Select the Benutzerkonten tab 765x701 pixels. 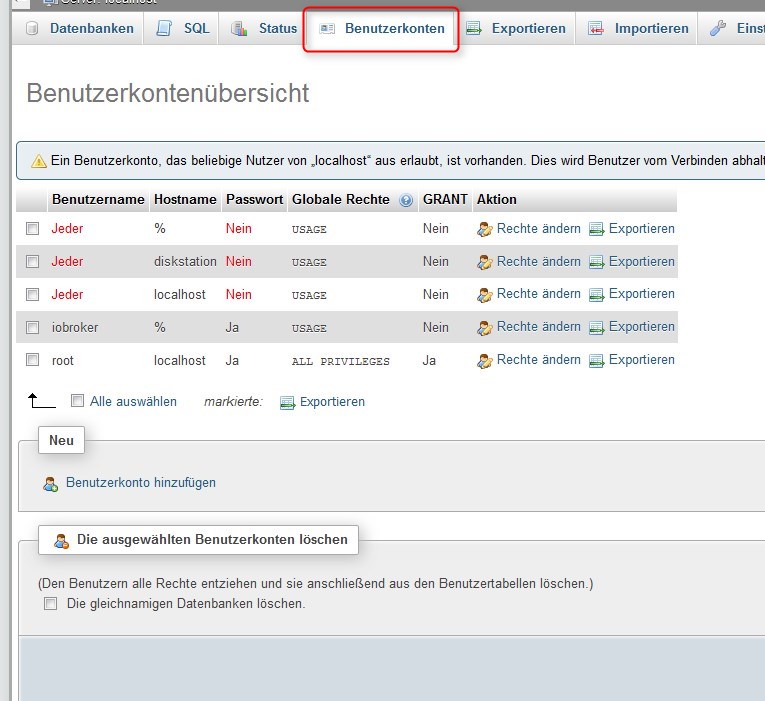pyautogui.click(x=381, y=28)
